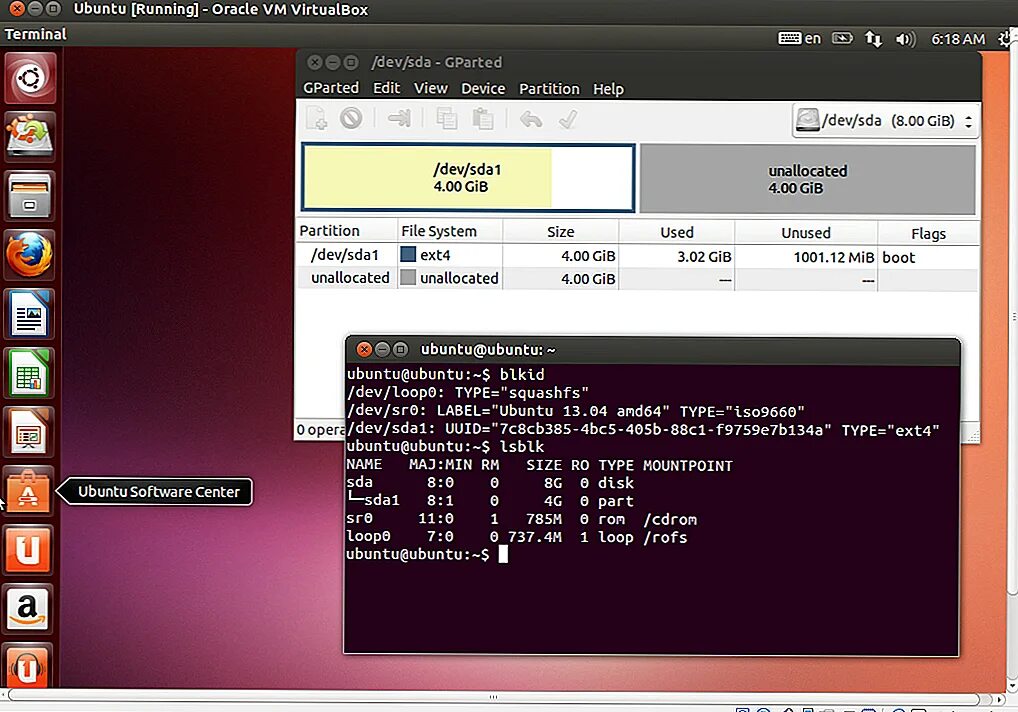Click the sda1 line in lsblk output

point(491,501)
